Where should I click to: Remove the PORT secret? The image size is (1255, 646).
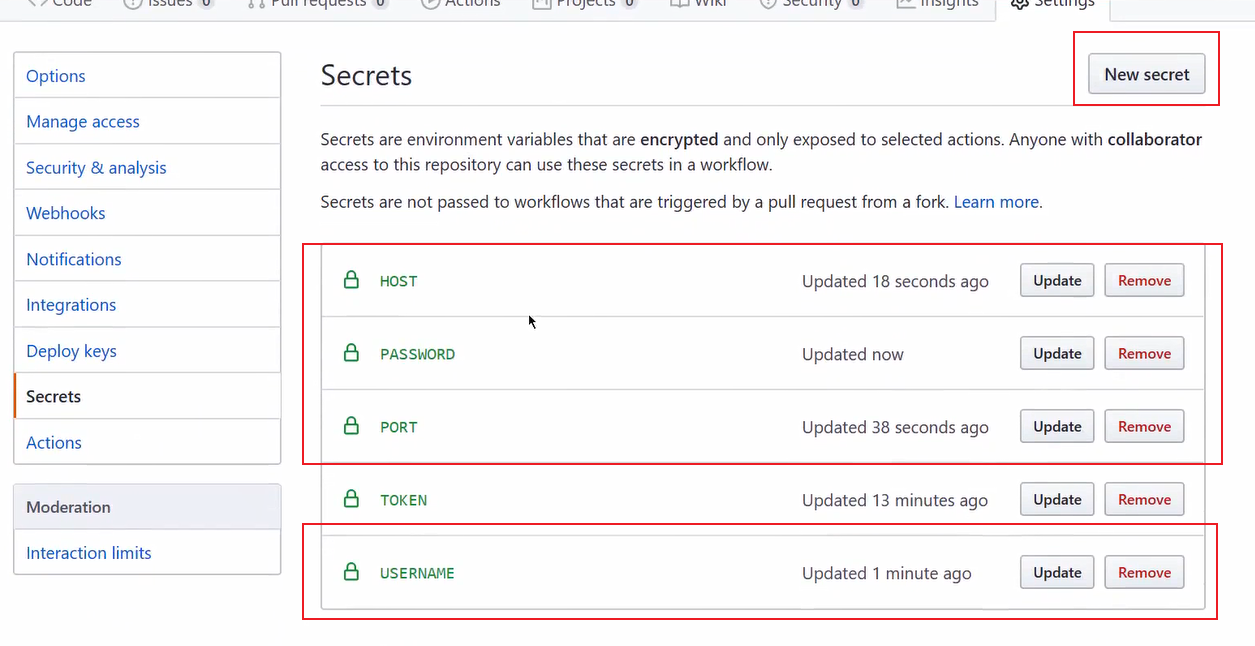tap(1144, 427)
